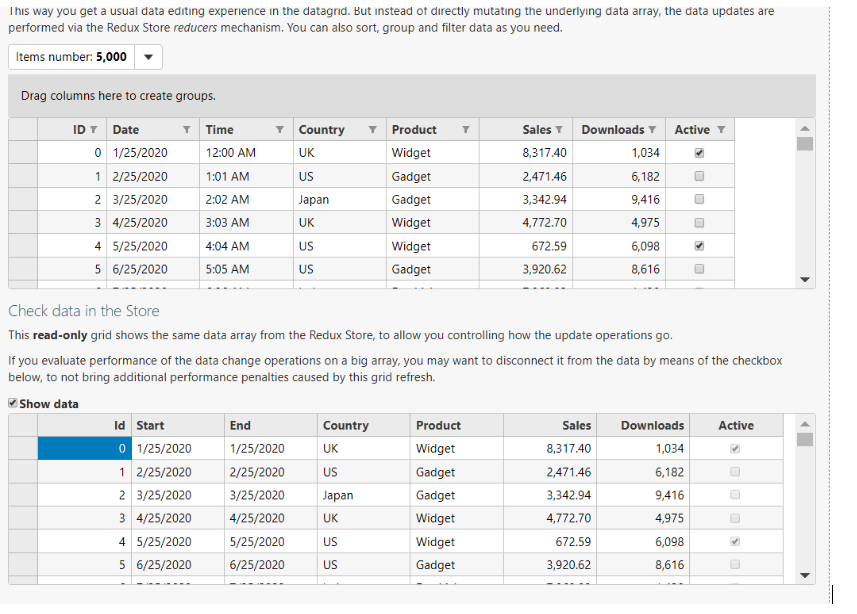Expand the Items number dropdown
Screen dimensions: 857x614
(x=148, y=57)
